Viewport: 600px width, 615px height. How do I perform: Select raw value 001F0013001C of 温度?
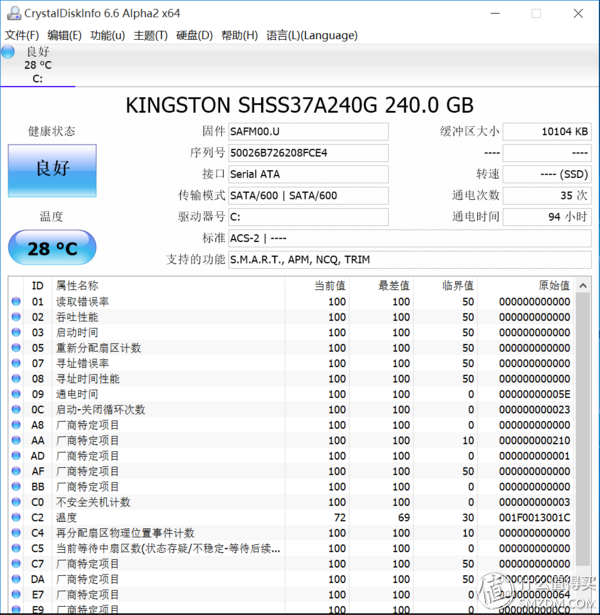click(535, 517)
